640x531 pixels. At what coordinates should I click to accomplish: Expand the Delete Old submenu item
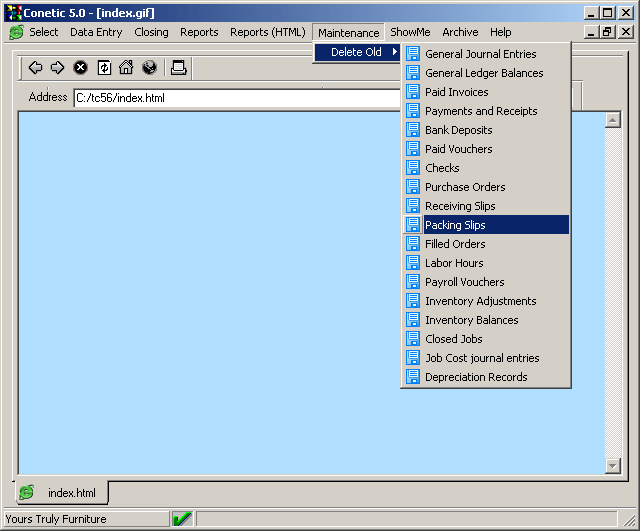click(x=356, y=52)
